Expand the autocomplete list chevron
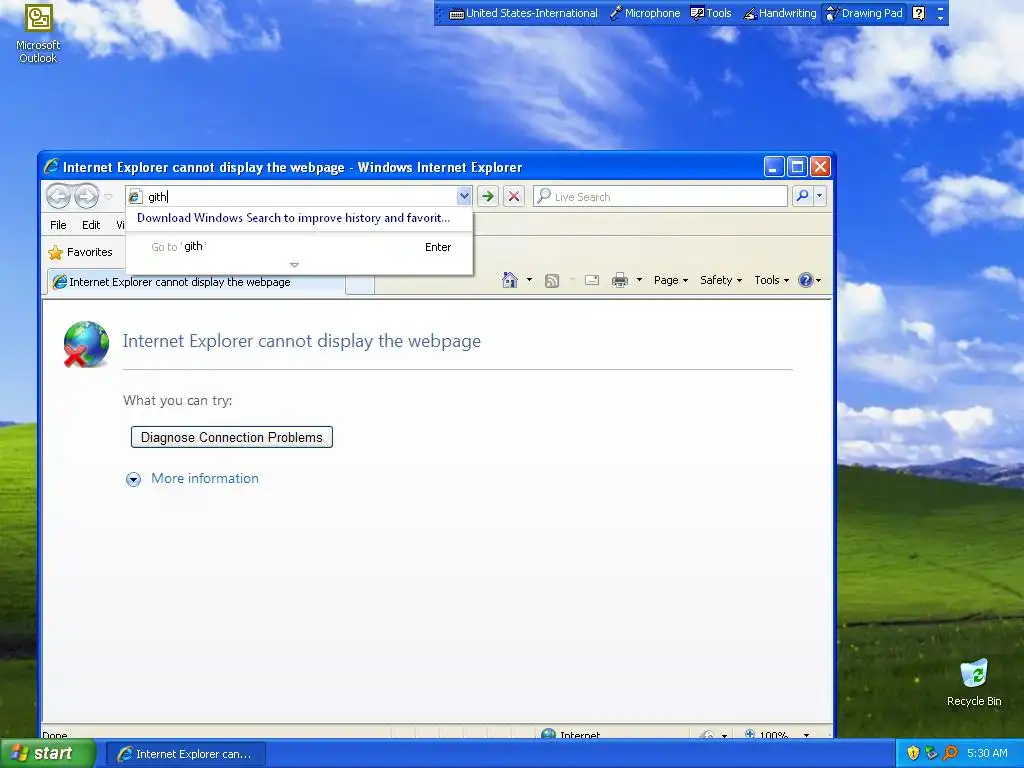 (x=295, y=265)
